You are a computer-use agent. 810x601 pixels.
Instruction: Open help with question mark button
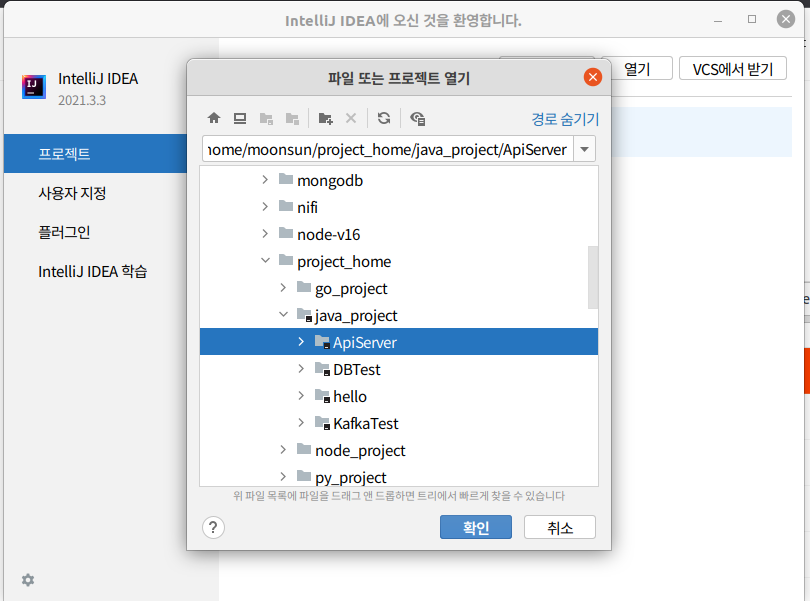[213, 528]
